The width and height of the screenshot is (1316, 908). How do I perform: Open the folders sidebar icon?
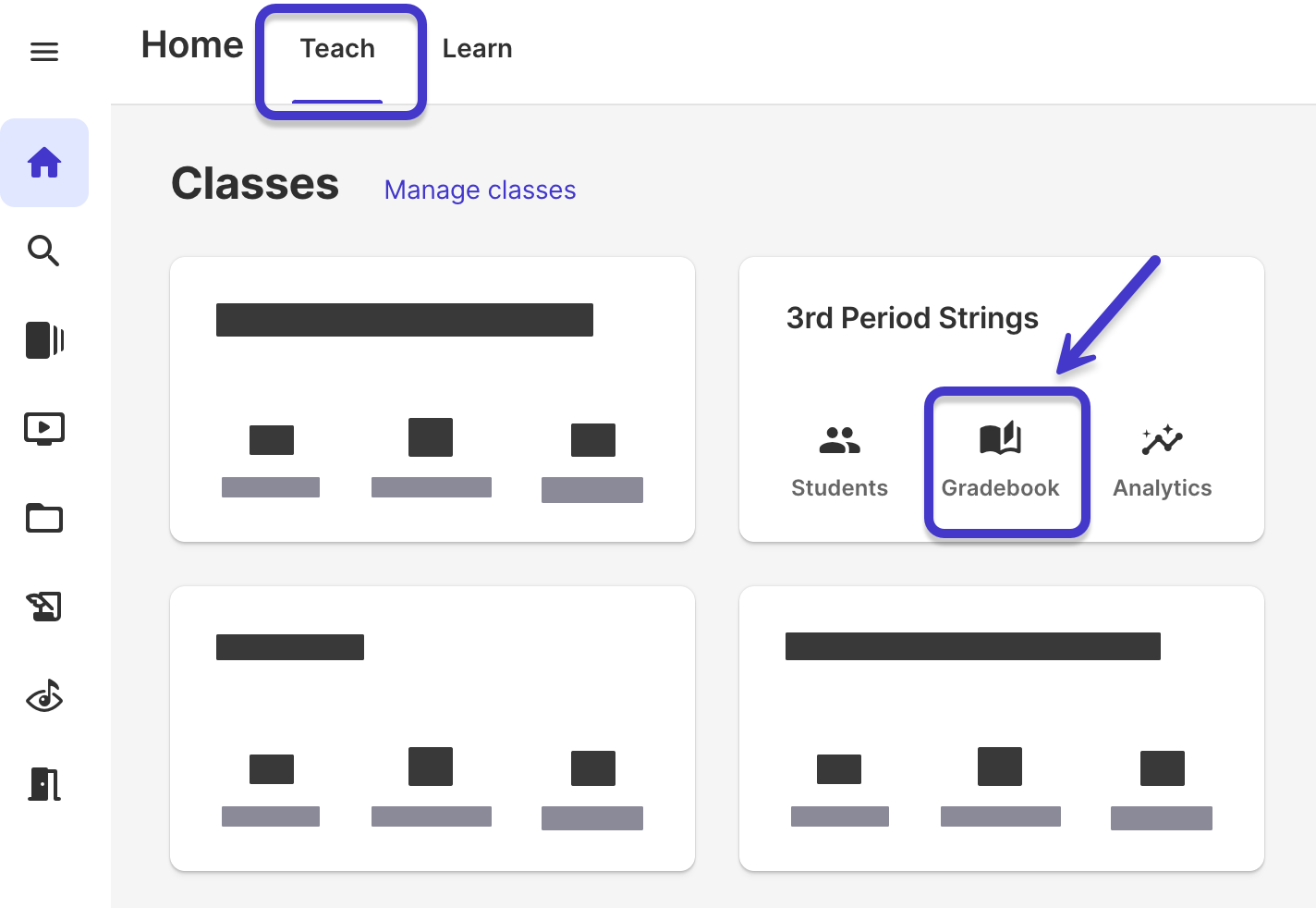(x=44, y=518)
